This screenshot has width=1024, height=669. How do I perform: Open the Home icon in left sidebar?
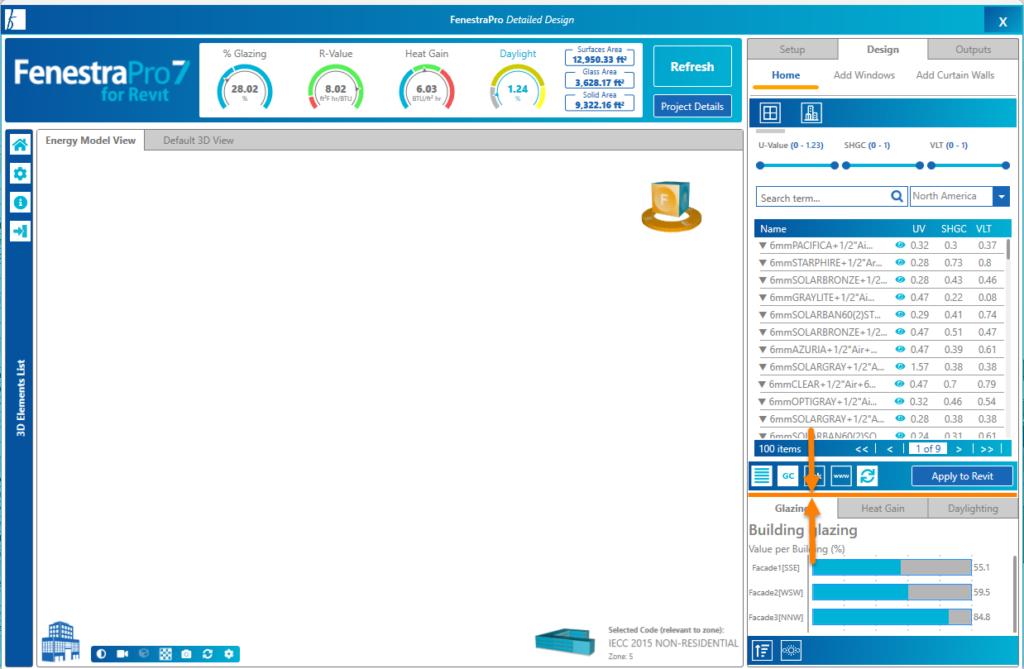(20, 144)
